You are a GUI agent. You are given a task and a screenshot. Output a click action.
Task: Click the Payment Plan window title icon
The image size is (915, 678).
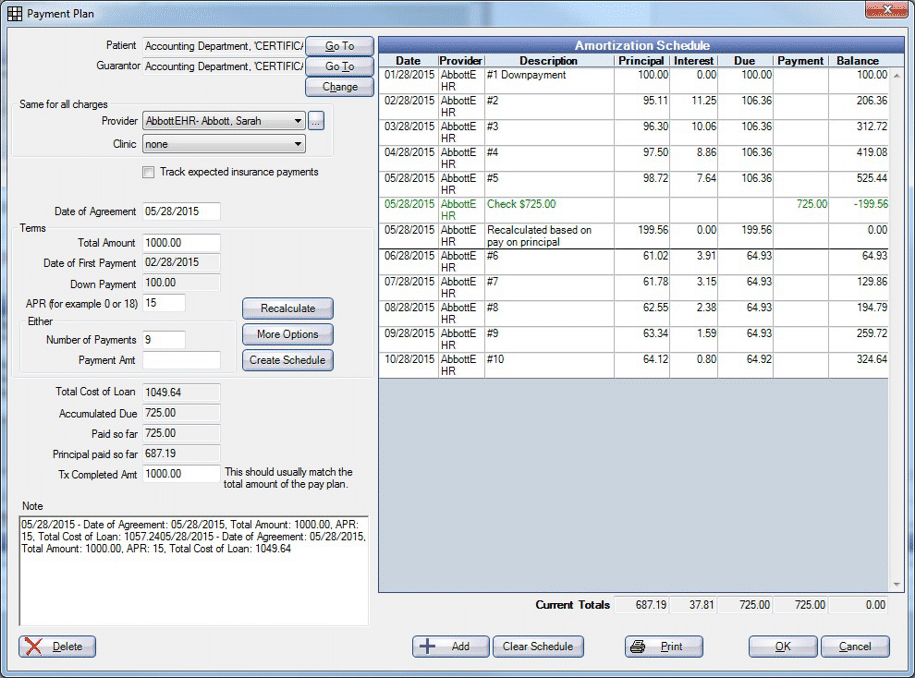tap(14, 14)
